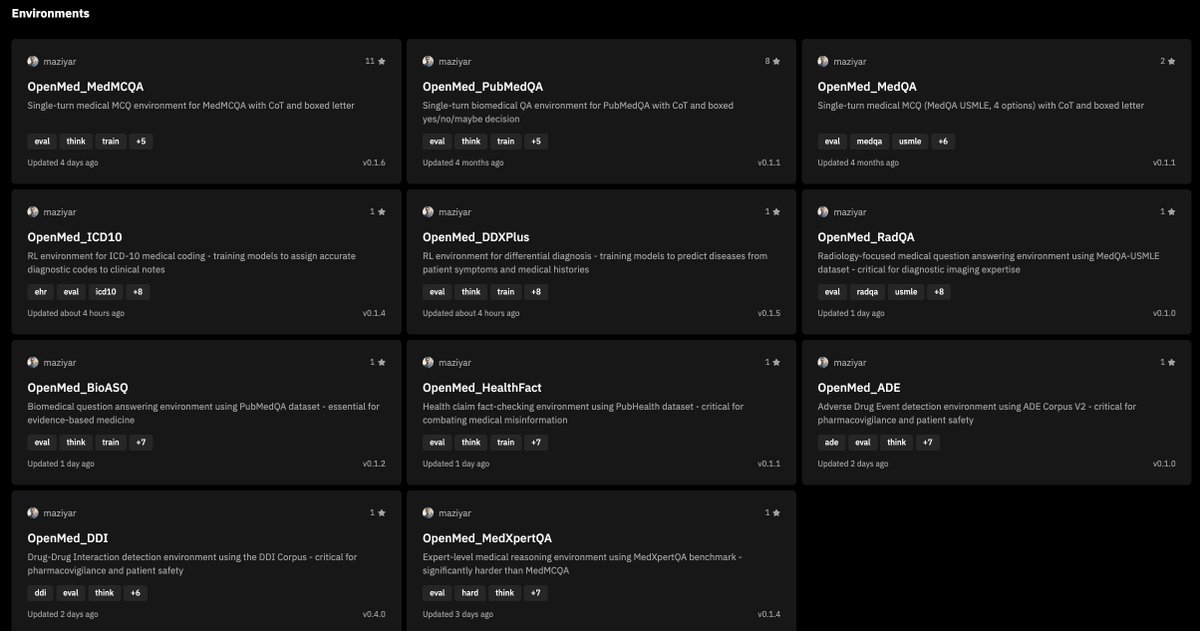Expand the +7 tags on OpenMed_ADE
The image size is (1200, 631).
pos(928,442)
